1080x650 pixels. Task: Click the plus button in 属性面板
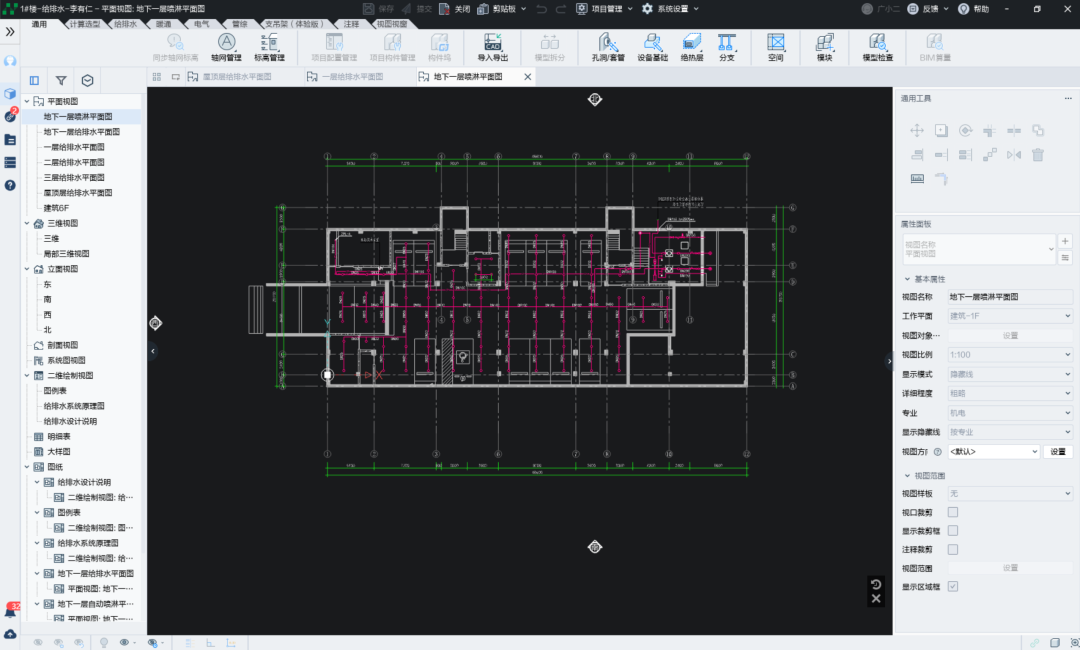pyautogui.click(x=1065, y=241)
